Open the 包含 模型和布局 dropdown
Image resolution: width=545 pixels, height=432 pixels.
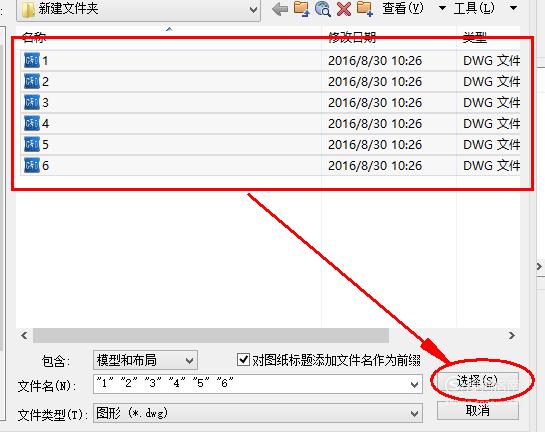click(x=145, y=360)
